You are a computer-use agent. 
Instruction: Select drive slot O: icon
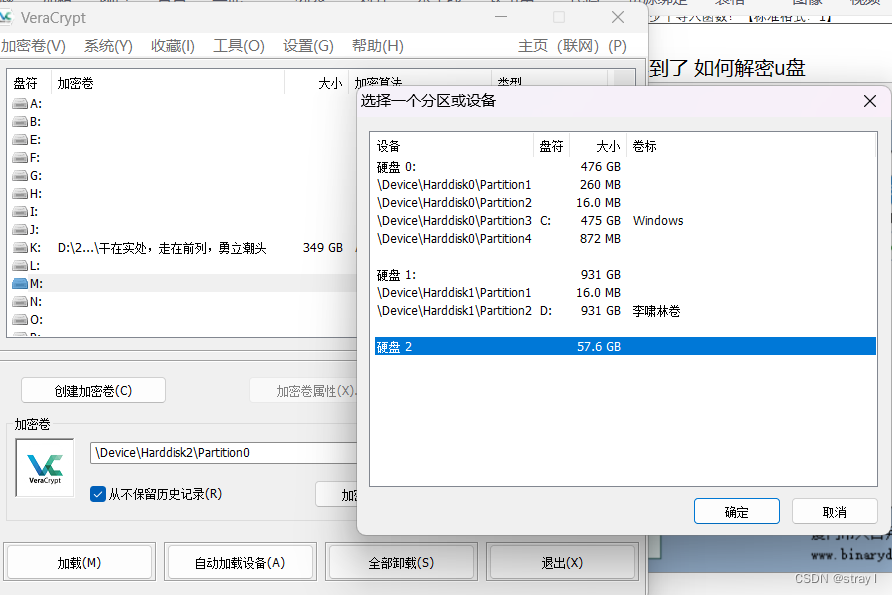[x=20, y=320]
